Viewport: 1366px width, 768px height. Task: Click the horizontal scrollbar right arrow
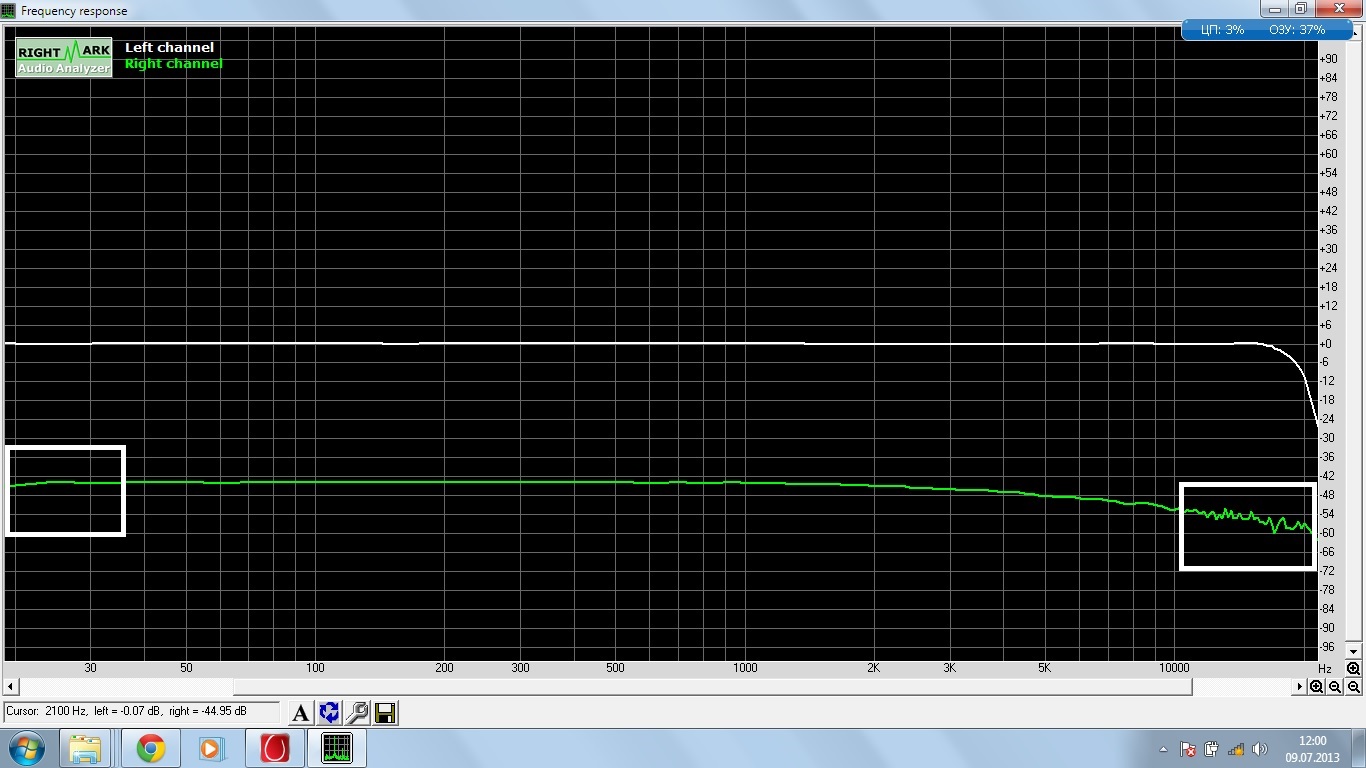click(x=1301, y=687)
